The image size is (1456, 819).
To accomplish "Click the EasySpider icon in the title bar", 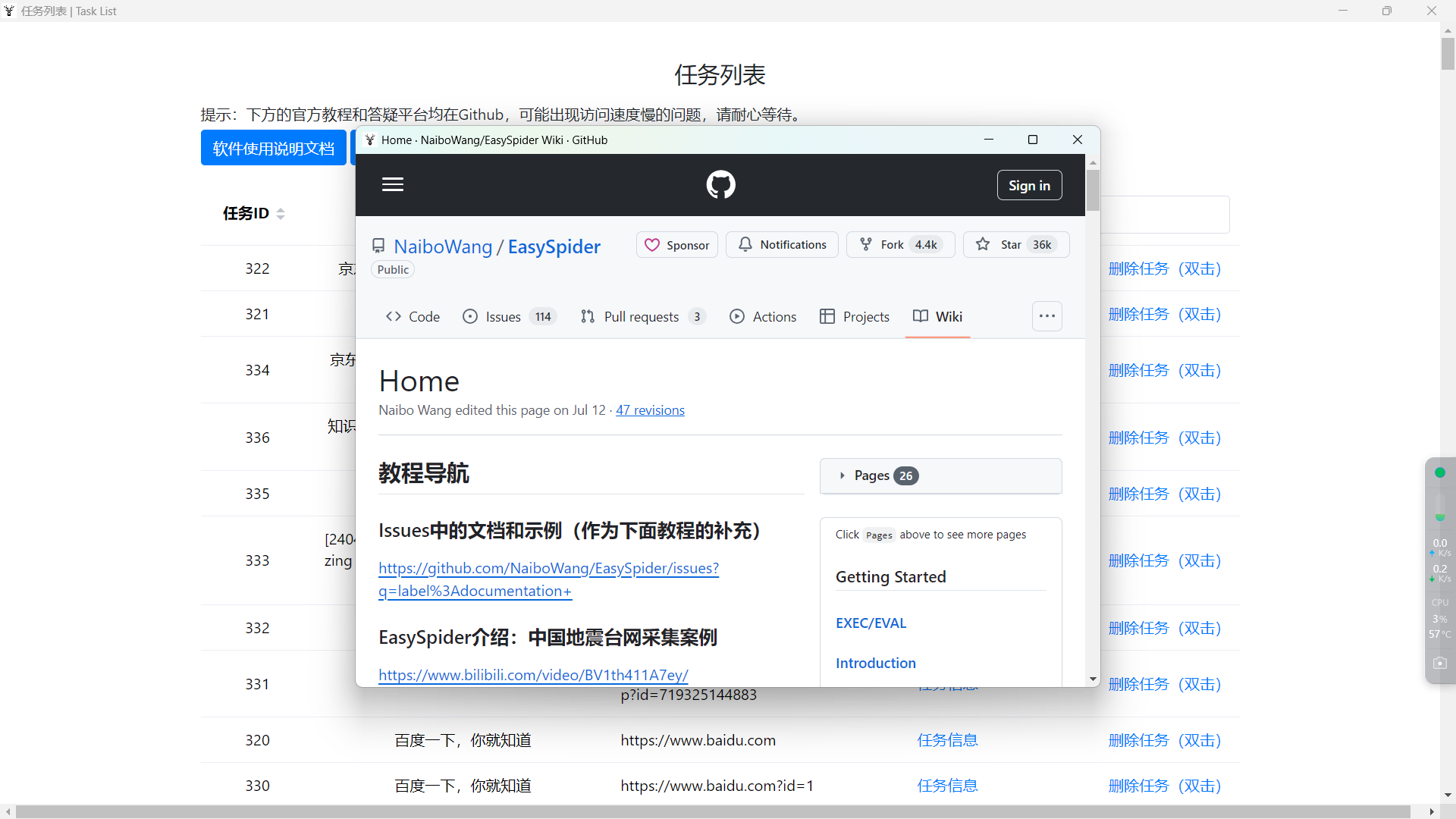I will (9, 11).
